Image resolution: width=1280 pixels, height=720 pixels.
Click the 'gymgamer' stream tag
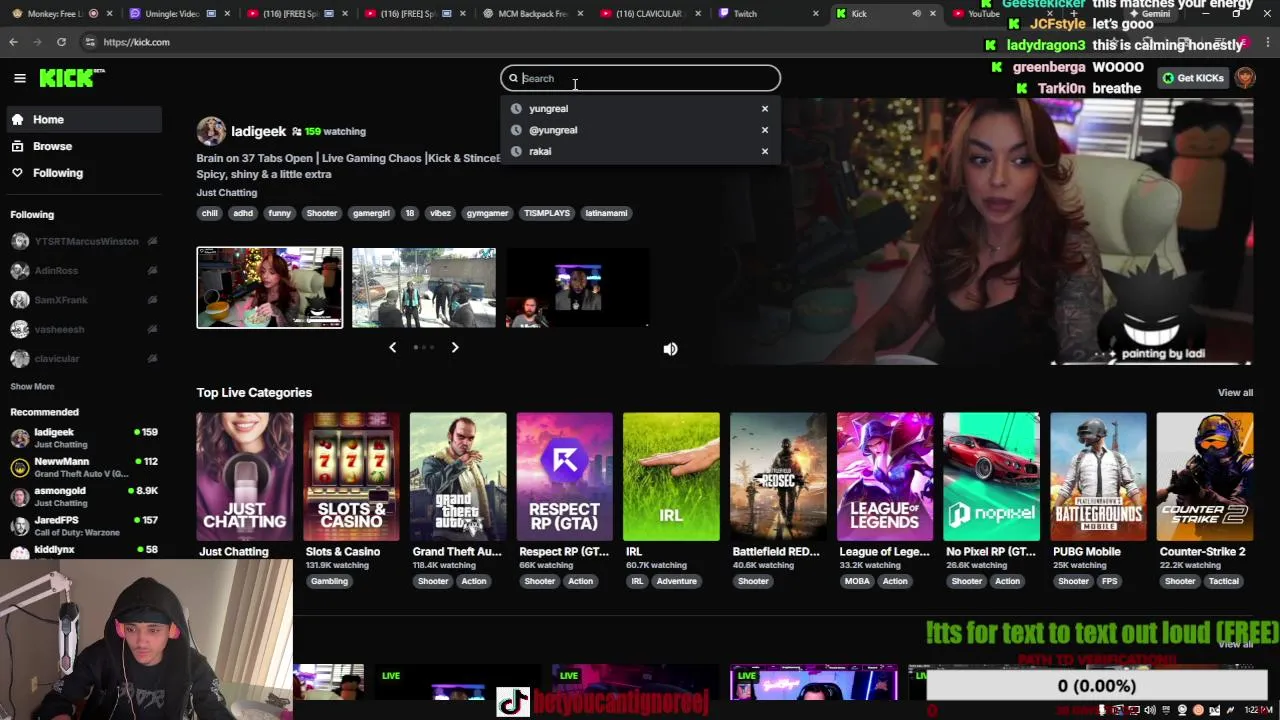487,213
